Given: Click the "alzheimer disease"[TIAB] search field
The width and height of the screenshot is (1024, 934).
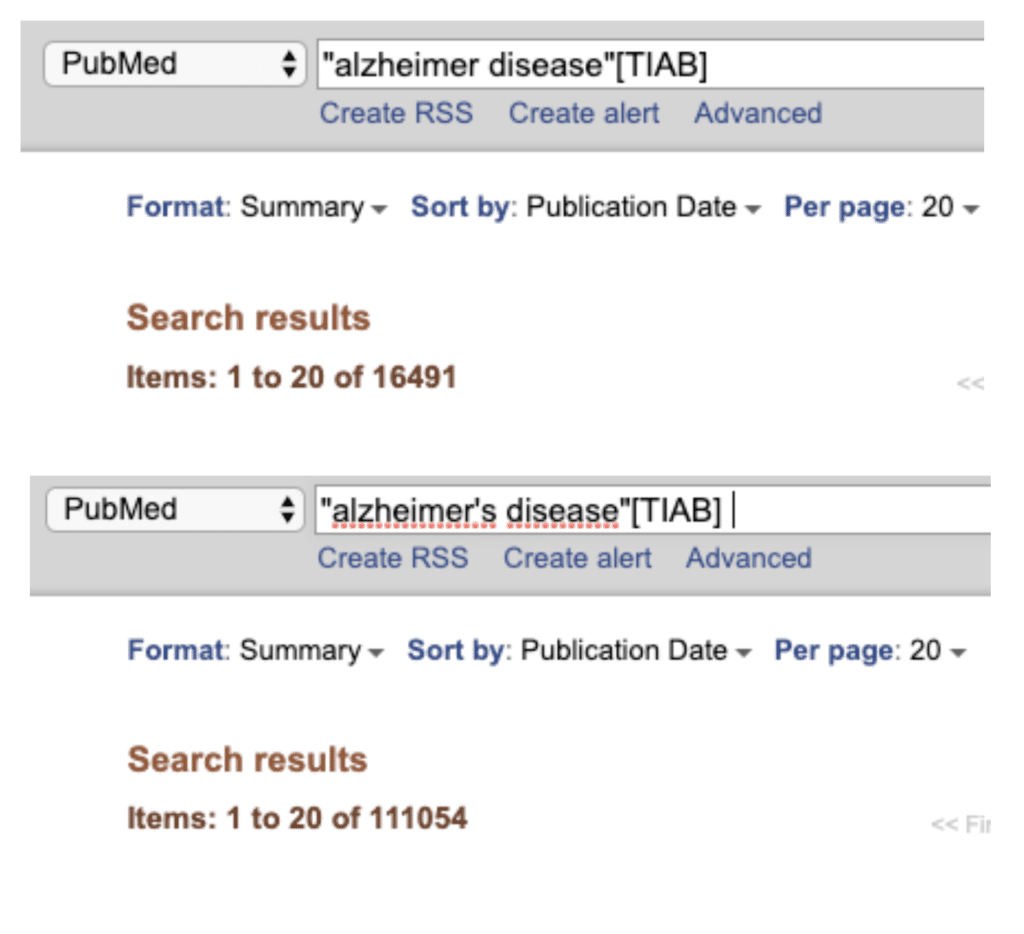Looking at the screenshot, I should coord(650,64).
